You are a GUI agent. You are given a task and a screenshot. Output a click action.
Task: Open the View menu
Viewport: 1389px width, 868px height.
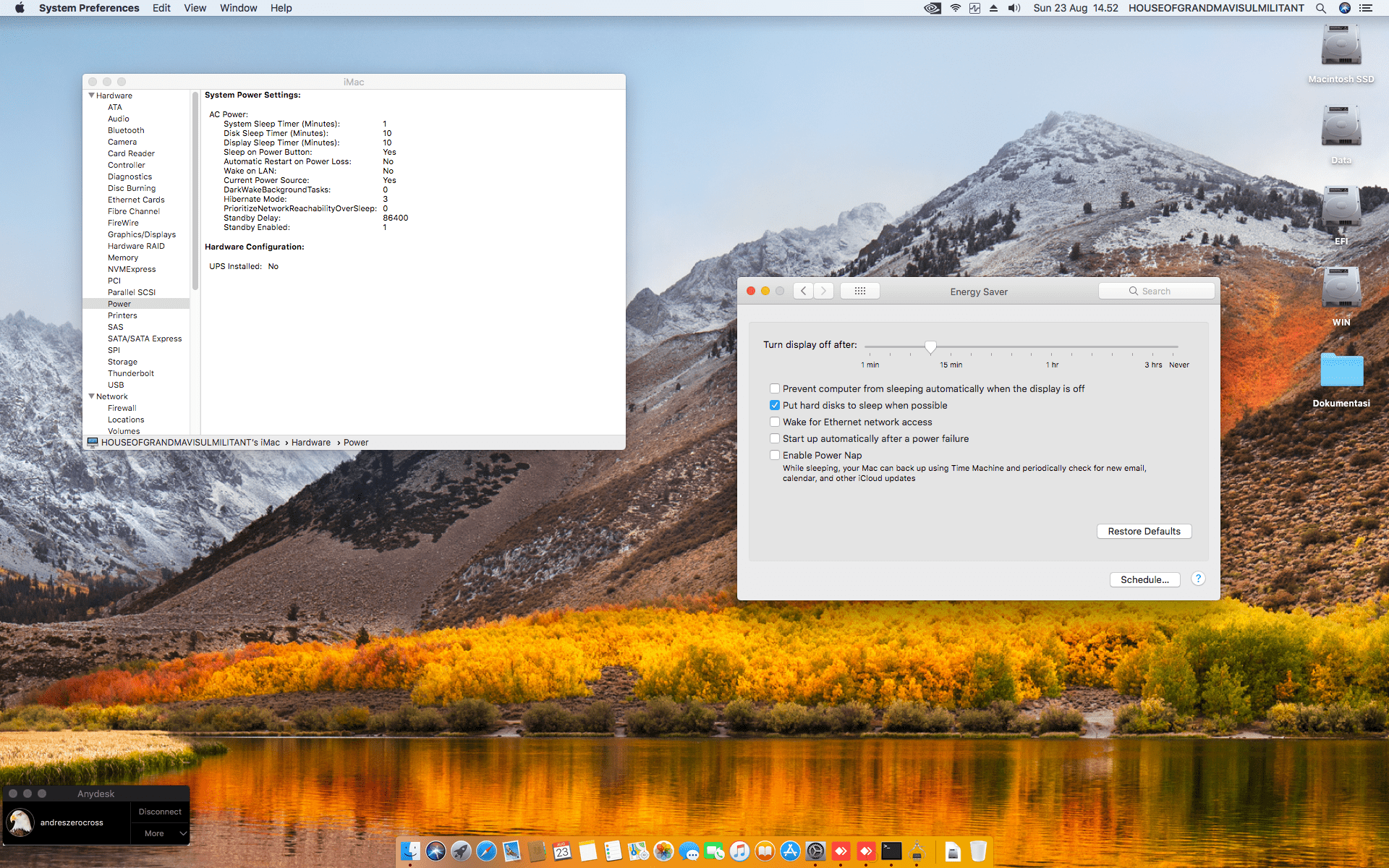point(195,8)
